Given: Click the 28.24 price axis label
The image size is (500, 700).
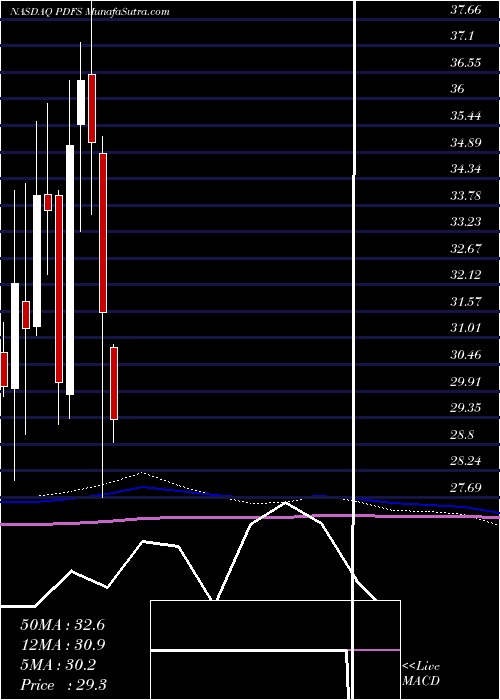Looking at the screenshot, I should coord(466,461).
